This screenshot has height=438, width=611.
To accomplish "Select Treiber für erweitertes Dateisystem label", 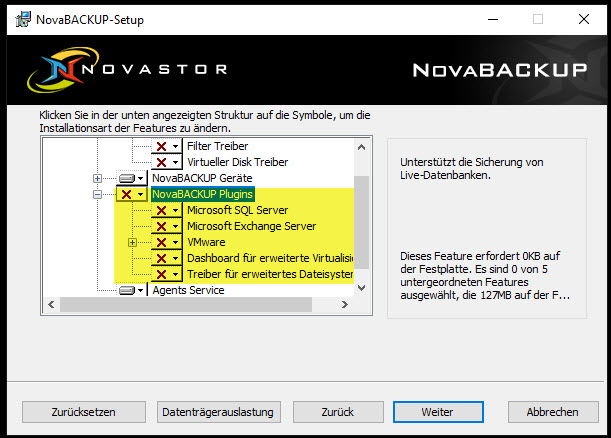I will pyautogui.click(x=270, y=274).
